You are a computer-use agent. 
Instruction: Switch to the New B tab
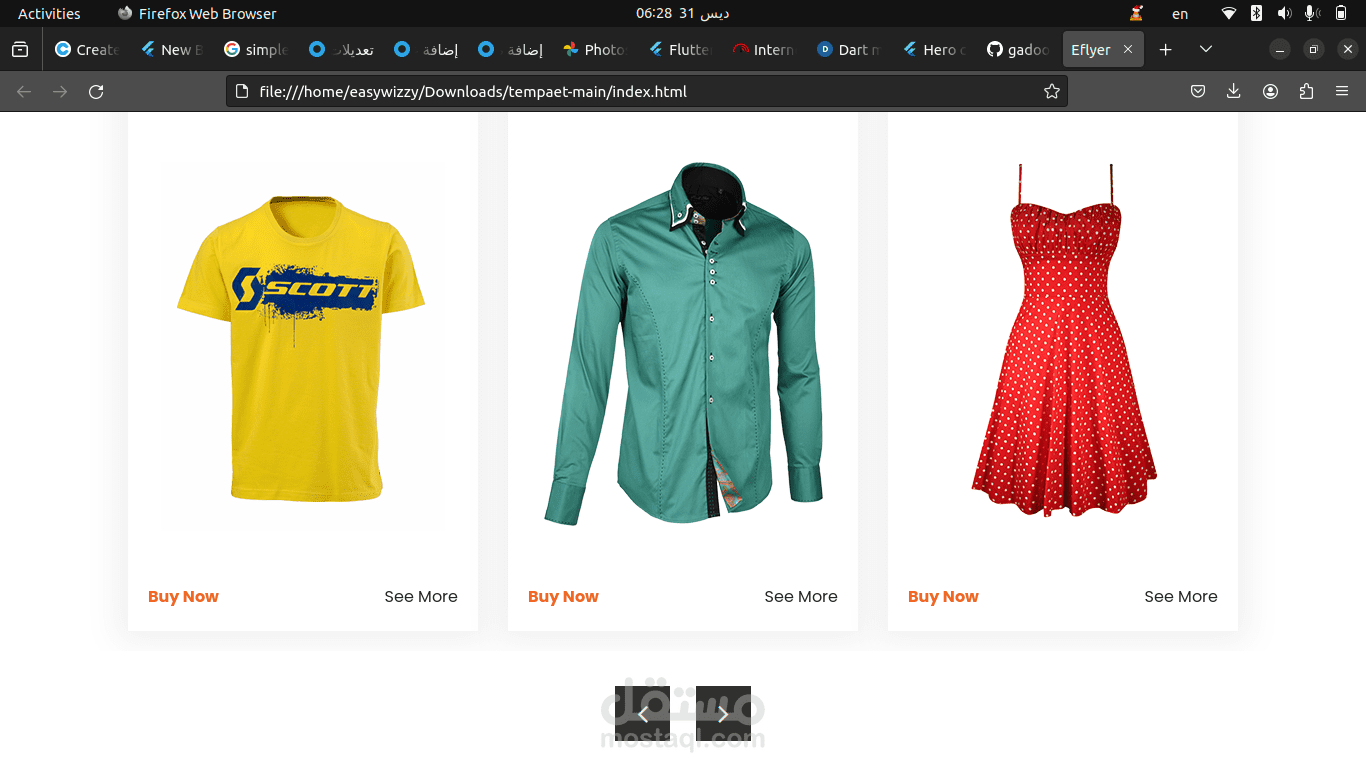point(172,49)
